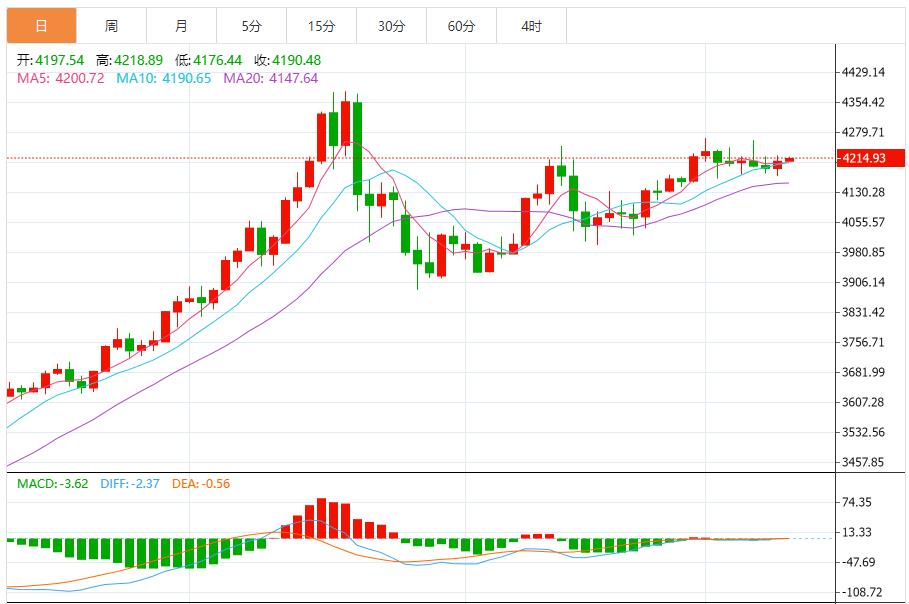Click the 74.35 MACD axis label

858,502
